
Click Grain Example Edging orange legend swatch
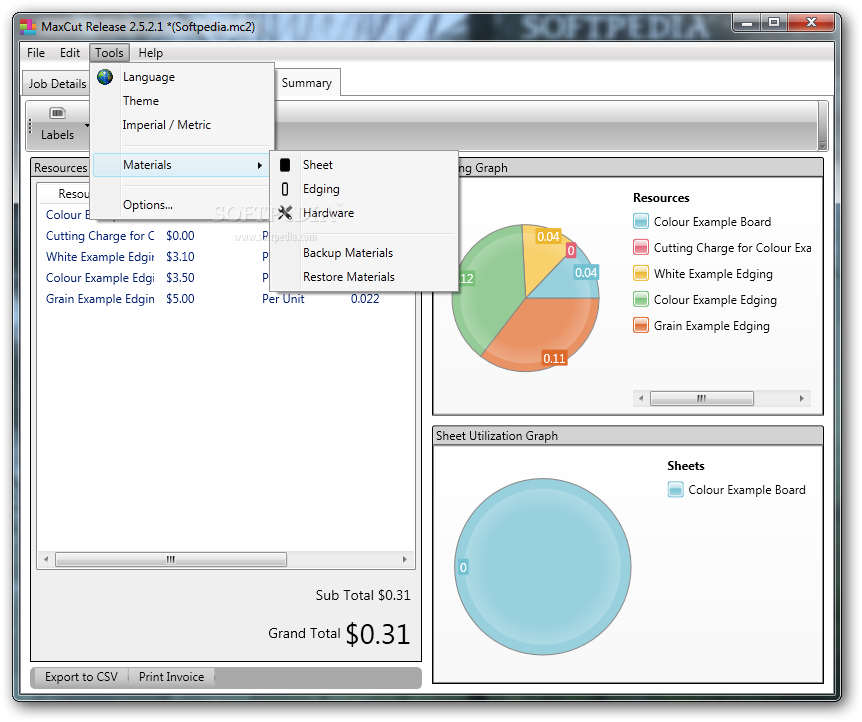[x=640, y=326]
